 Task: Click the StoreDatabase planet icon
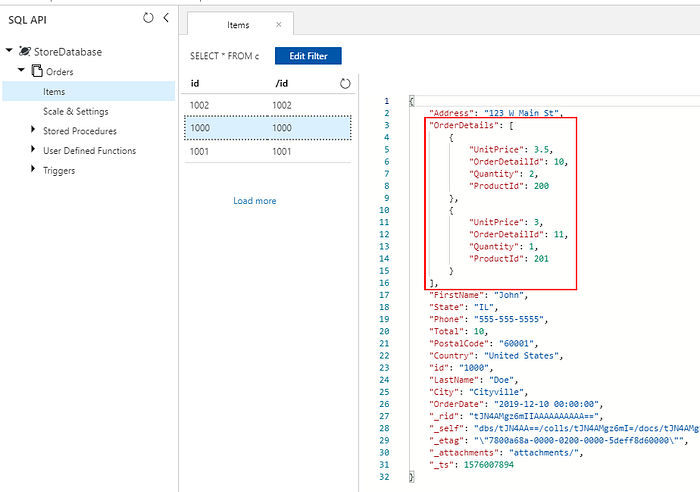25,51
